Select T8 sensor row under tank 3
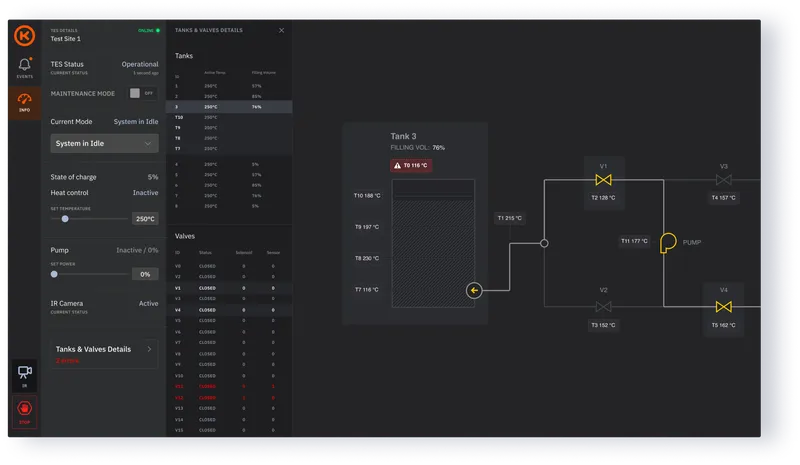Screen dimensions: 800x465 [x=229, y=138]
